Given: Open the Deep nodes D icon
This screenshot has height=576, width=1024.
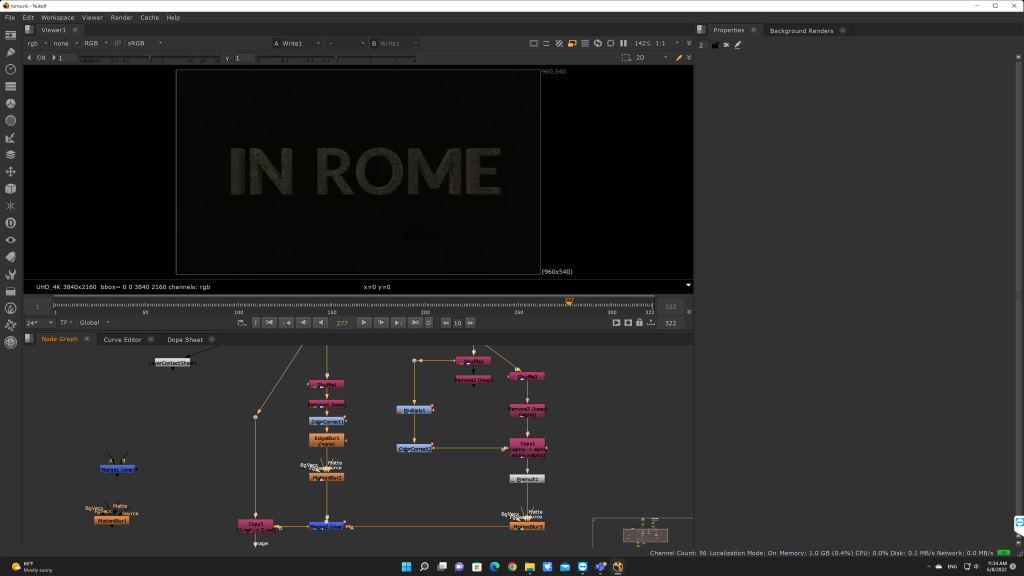Looking at the screenshot, I should click(x=10, y=222).
